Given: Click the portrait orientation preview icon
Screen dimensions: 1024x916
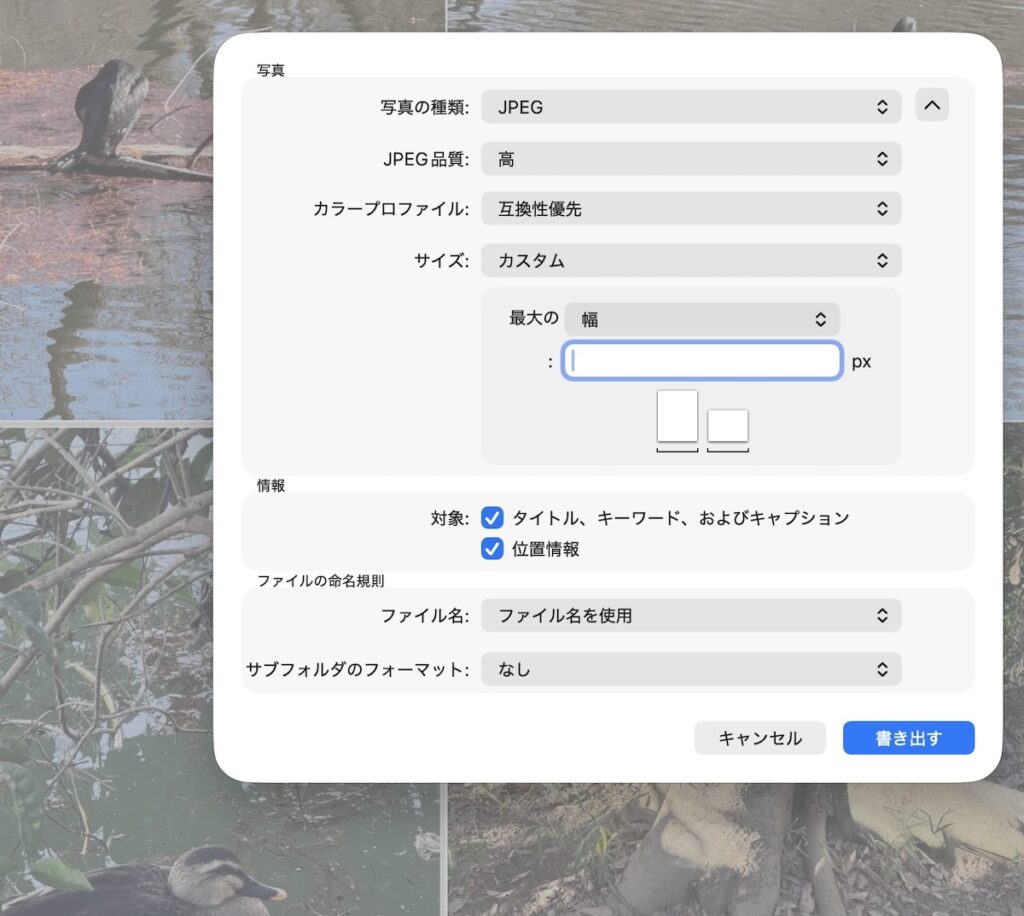Looking at the screenshot, I should (x=677, y=416).
